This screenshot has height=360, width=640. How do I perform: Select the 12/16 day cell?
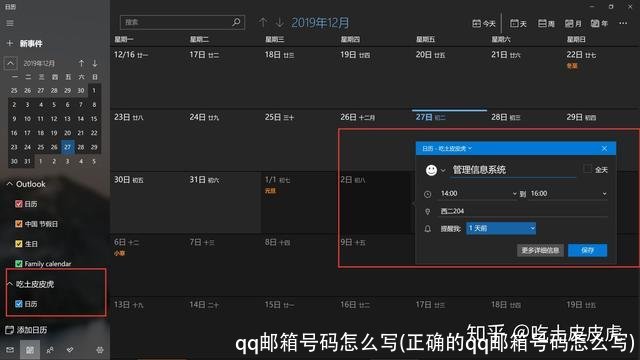click(147, 78)
